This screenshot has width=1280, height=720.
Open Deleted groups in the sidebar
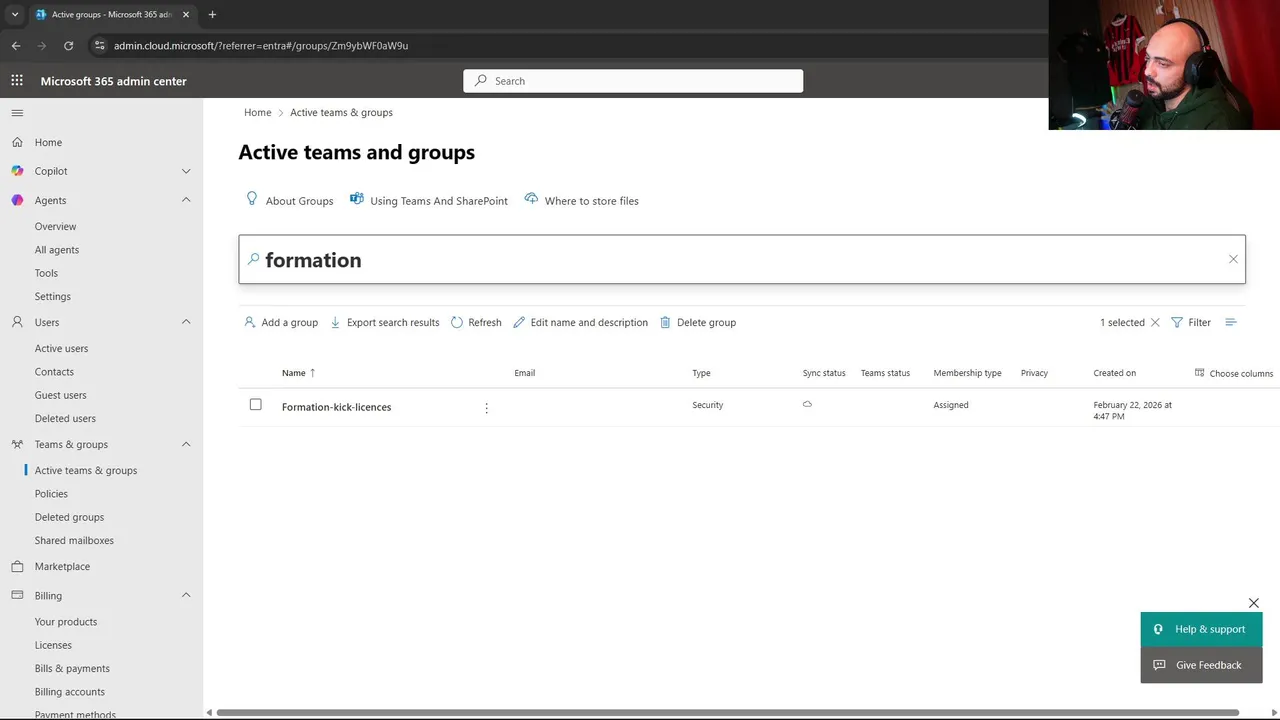click(69, 517)
